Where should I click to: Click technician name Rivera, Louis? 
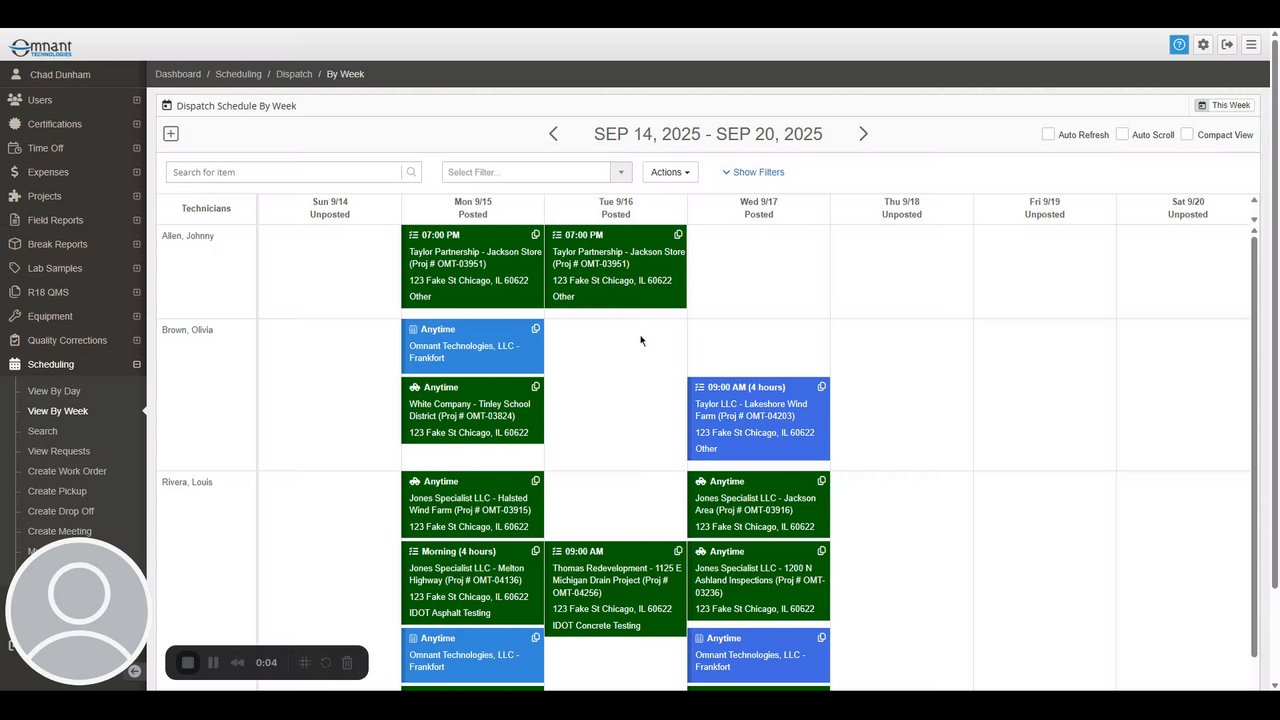tap(187, 482)
